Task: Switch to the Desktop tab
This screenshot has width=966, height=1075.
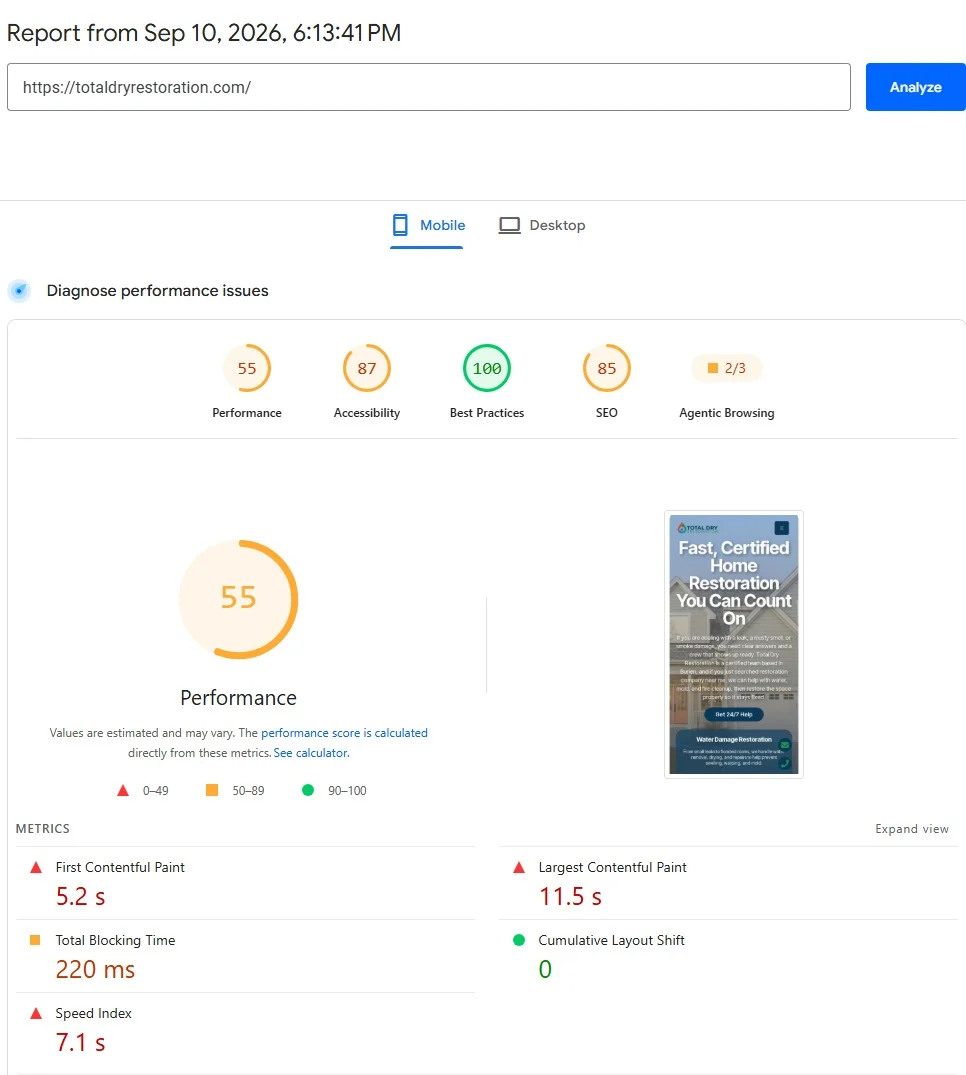Action: coord(542,226)
